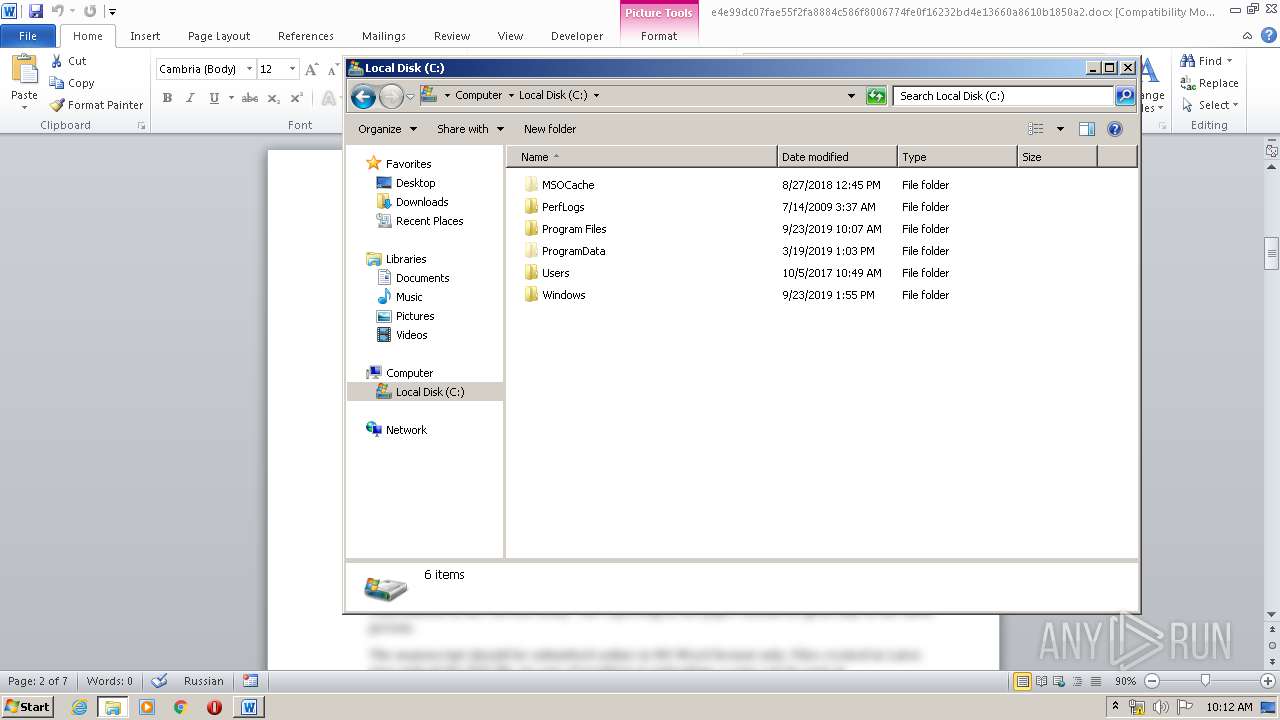
Task: Open the Pictures library
Action: click(415, 316)
